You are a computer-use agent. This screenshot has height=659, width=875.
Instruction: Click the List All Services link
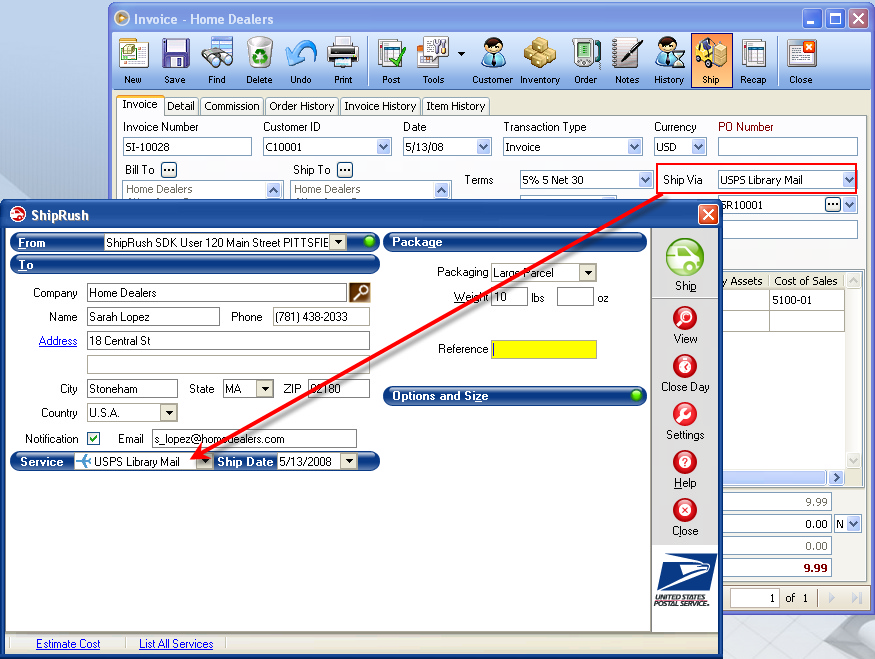coord(176,644)
